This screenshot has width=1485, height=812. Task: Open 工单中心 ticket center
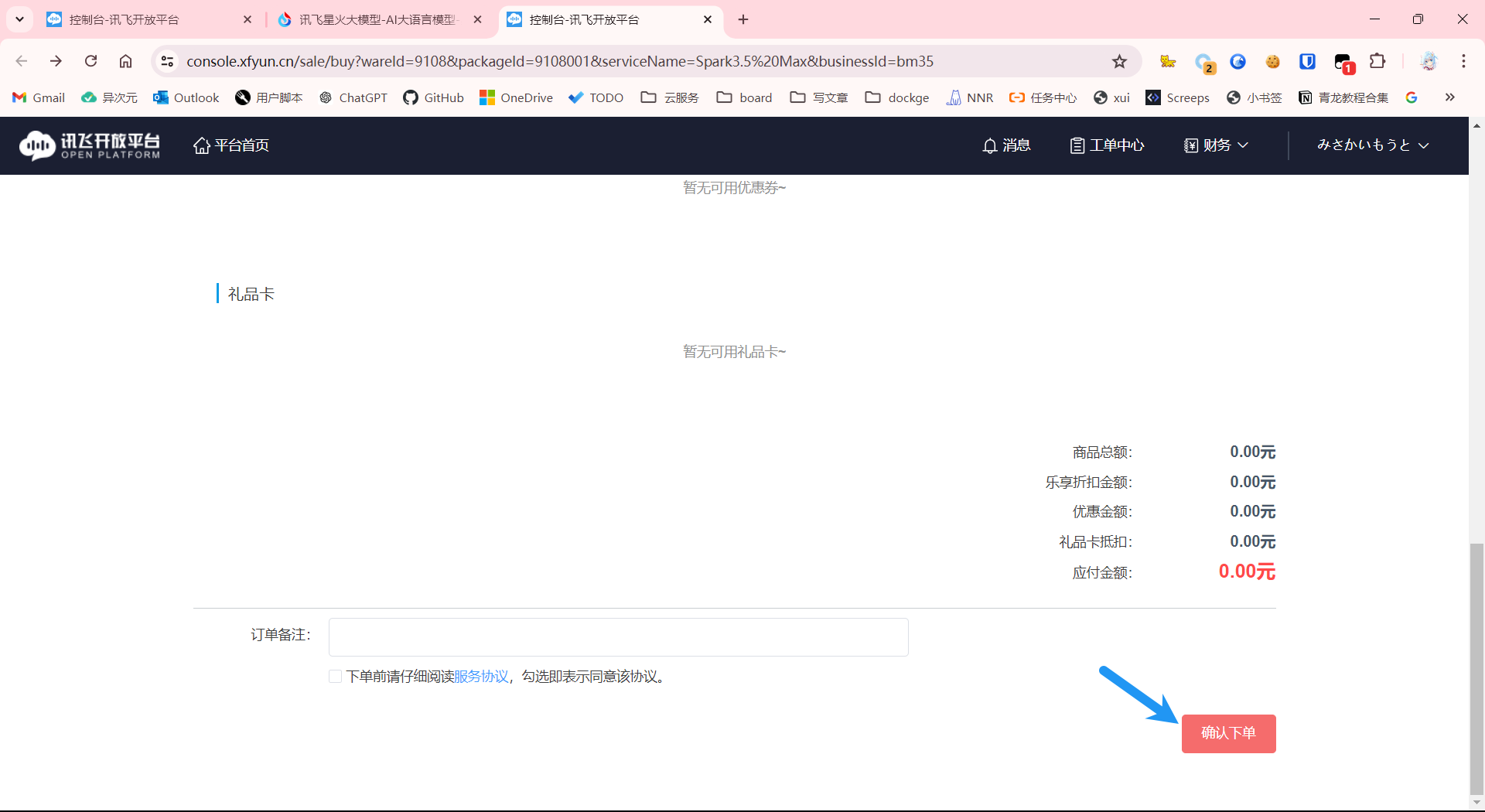(1107, 145)
